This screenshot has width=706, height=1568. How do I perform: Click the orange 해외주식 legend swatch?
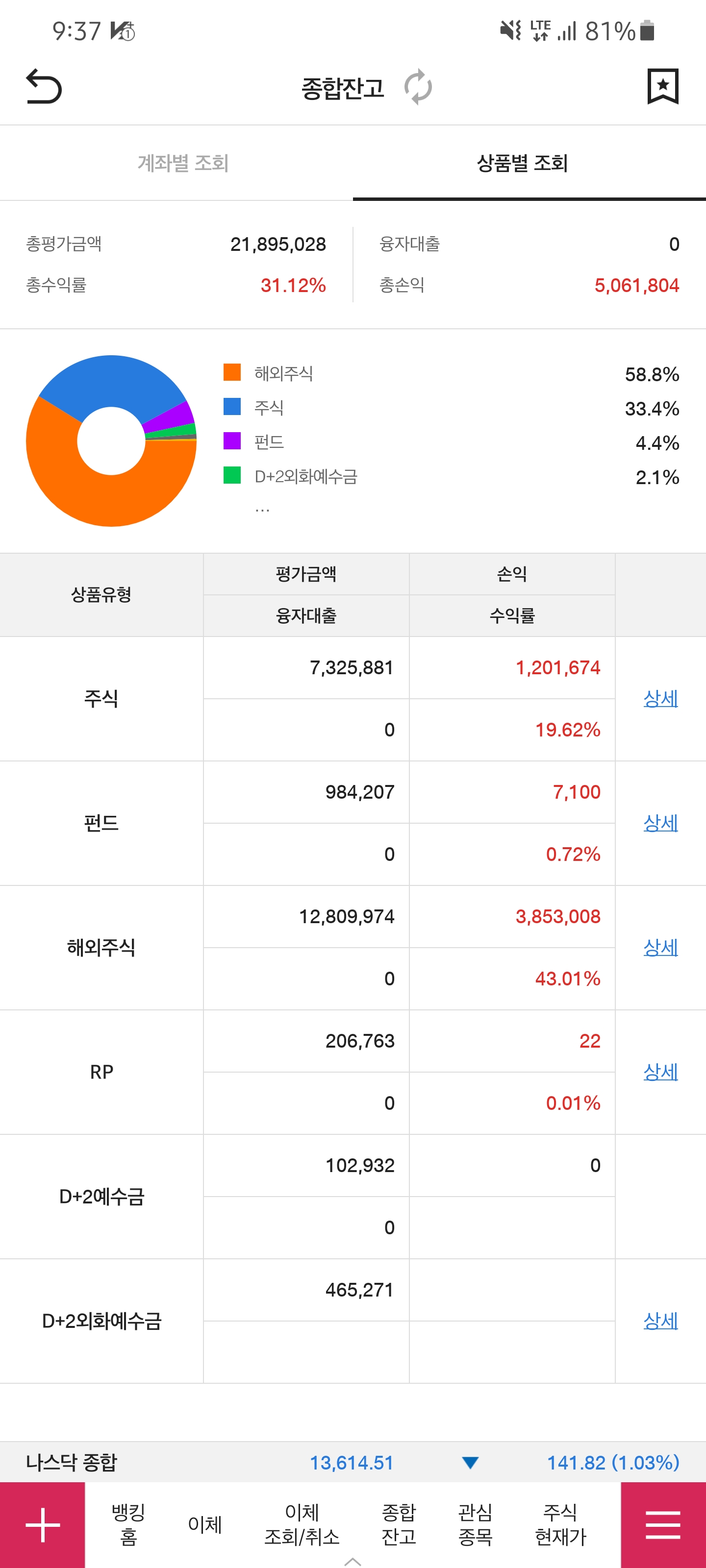[232, 372]
